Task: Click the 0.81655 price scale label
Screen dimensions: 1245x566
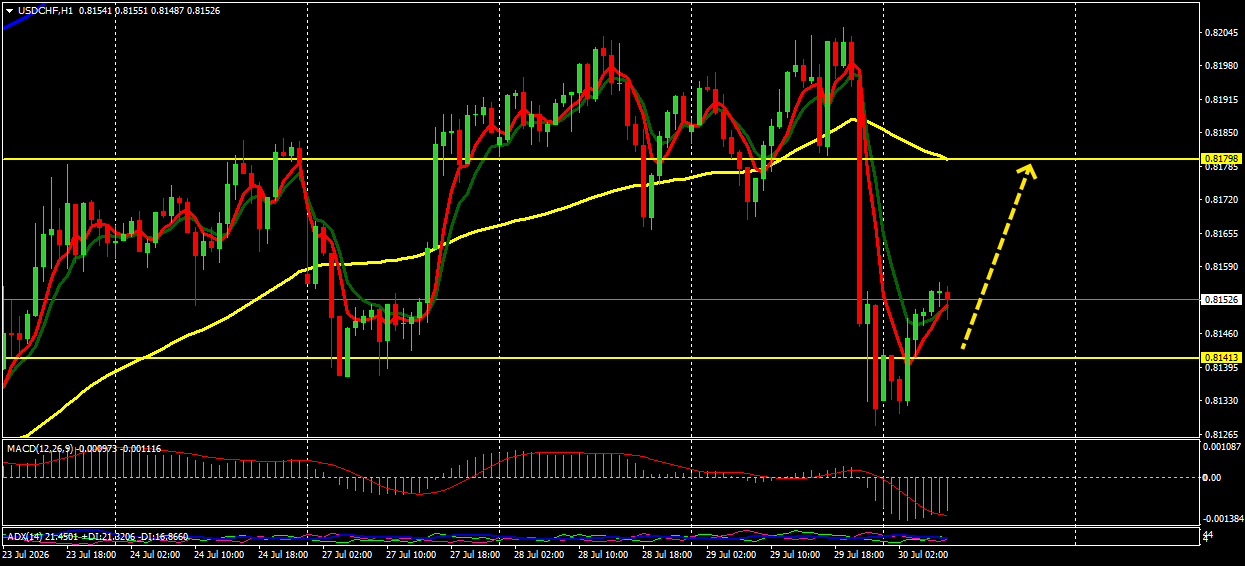Action: (1221, 234)
